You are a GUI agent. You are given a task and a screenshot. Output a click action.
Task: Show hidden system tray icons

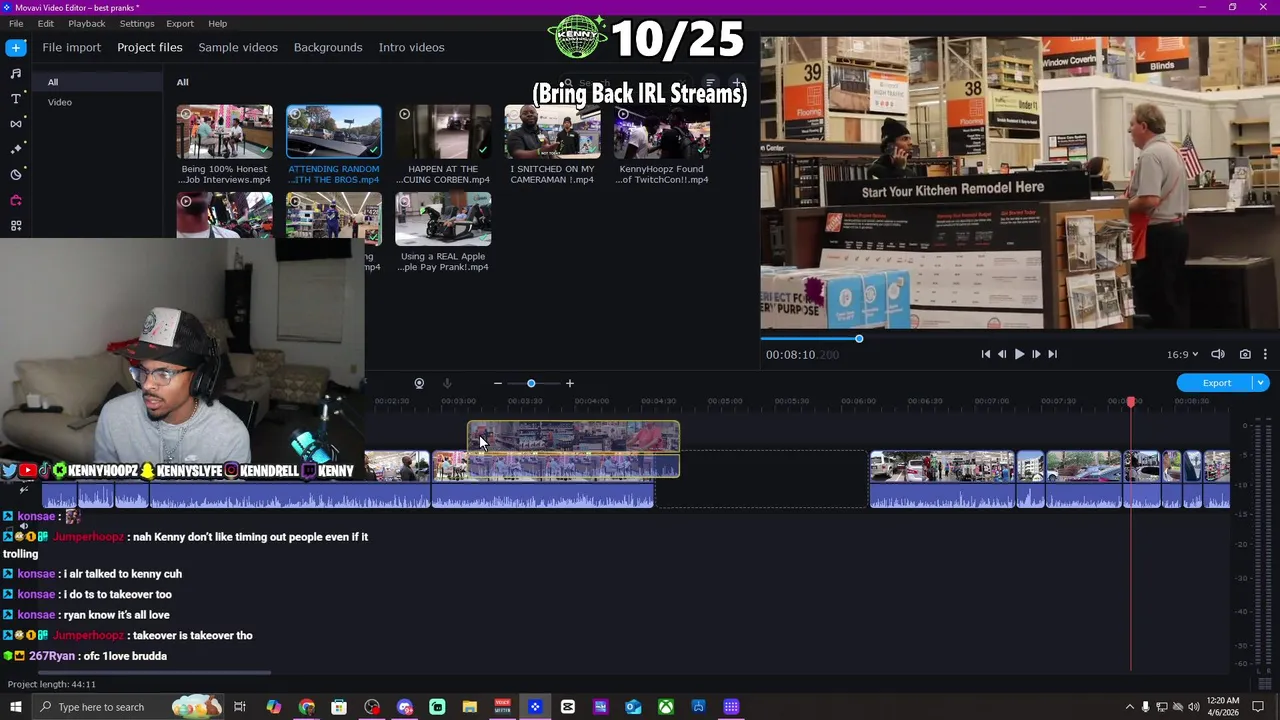1129,707
